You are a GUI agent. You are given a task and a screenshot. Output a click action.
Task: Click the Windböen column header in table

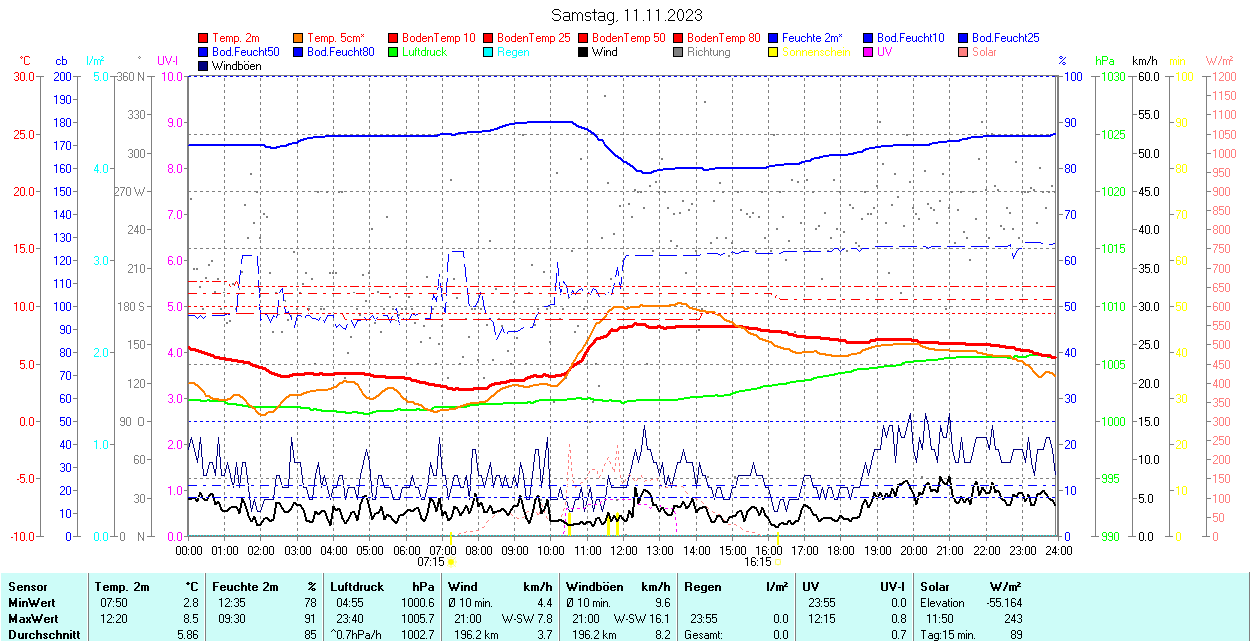tap(593, 587)
